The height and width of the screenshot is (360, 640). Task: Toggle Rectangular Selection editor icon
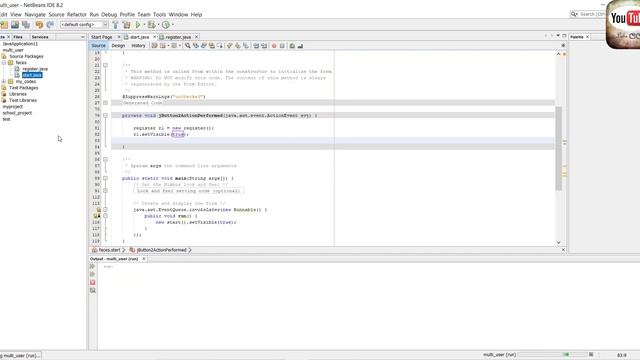[x=220, y=46]
